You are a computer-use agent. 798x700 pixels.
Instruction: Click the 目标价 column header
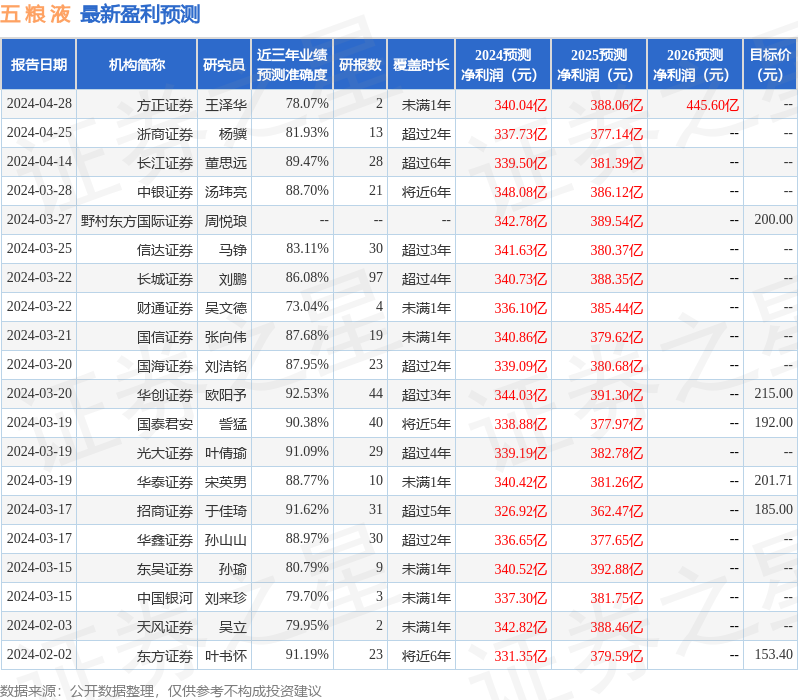click(770, 65)
